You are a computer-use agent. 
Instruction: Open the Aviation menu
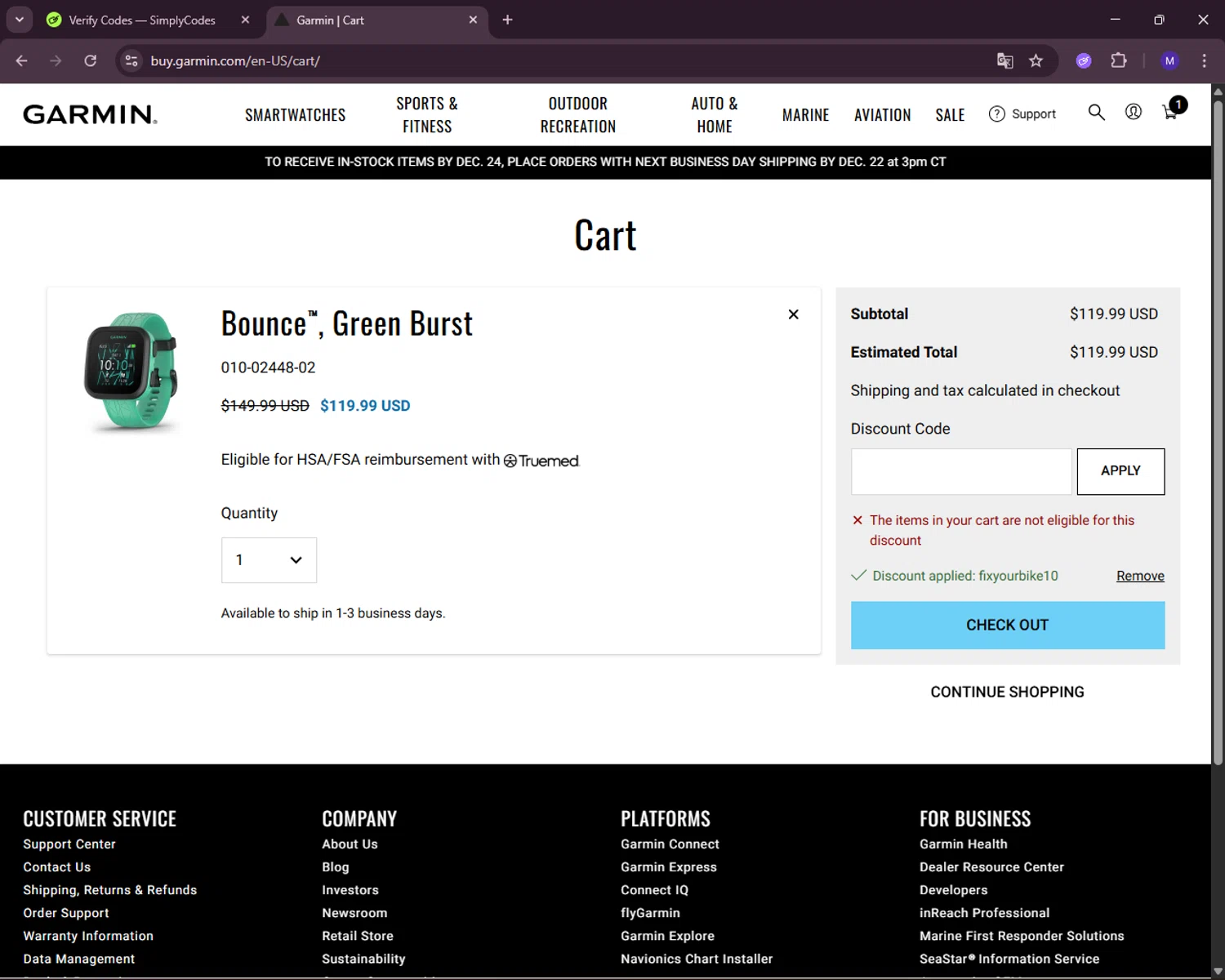[882, 115]
